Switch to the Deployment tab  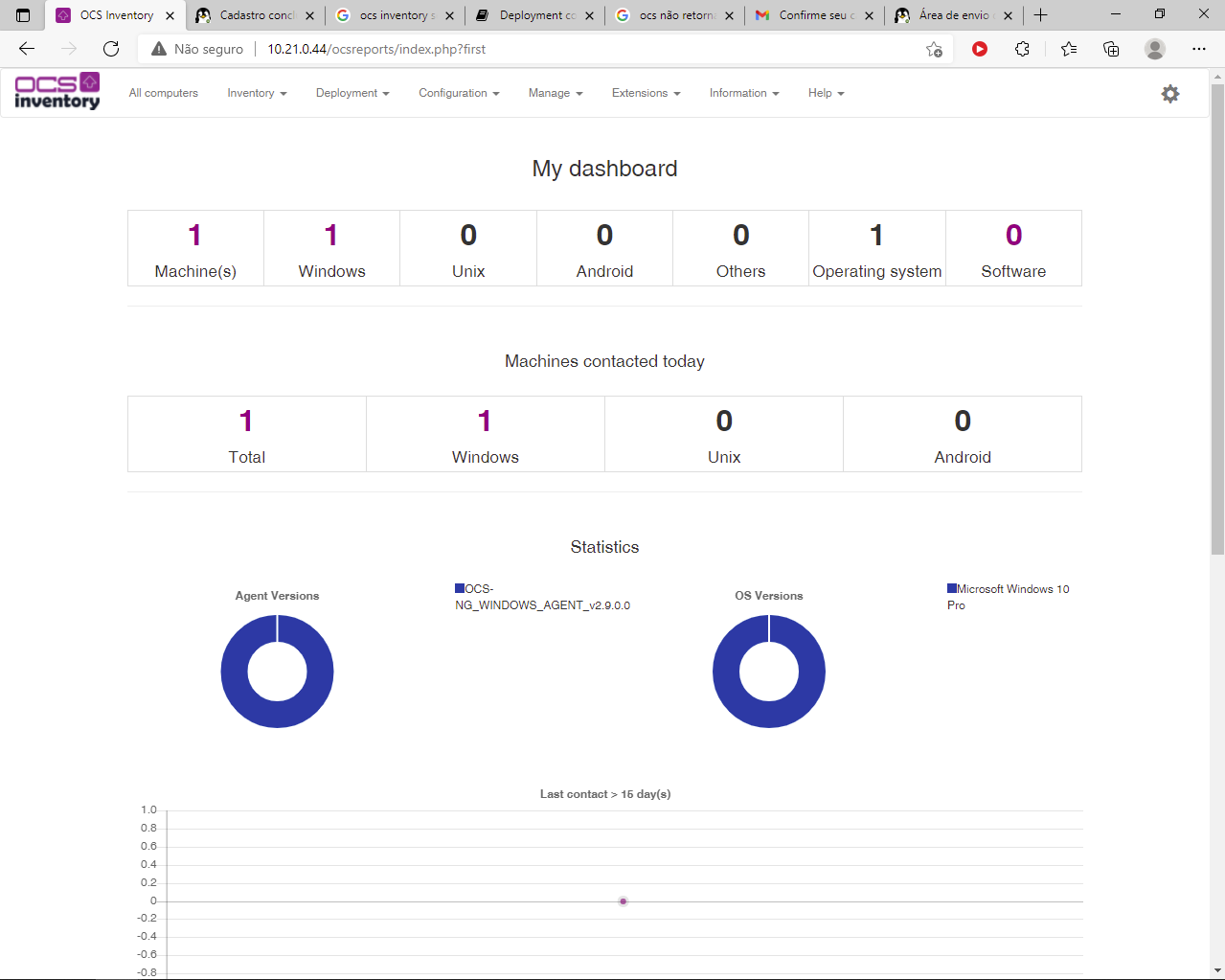click(534, 15)
